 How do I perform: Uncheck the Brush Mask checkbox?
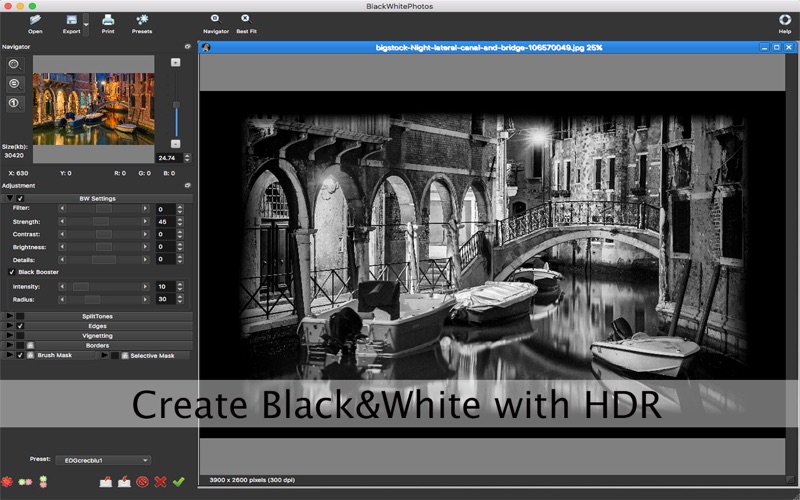click(20, 355)
